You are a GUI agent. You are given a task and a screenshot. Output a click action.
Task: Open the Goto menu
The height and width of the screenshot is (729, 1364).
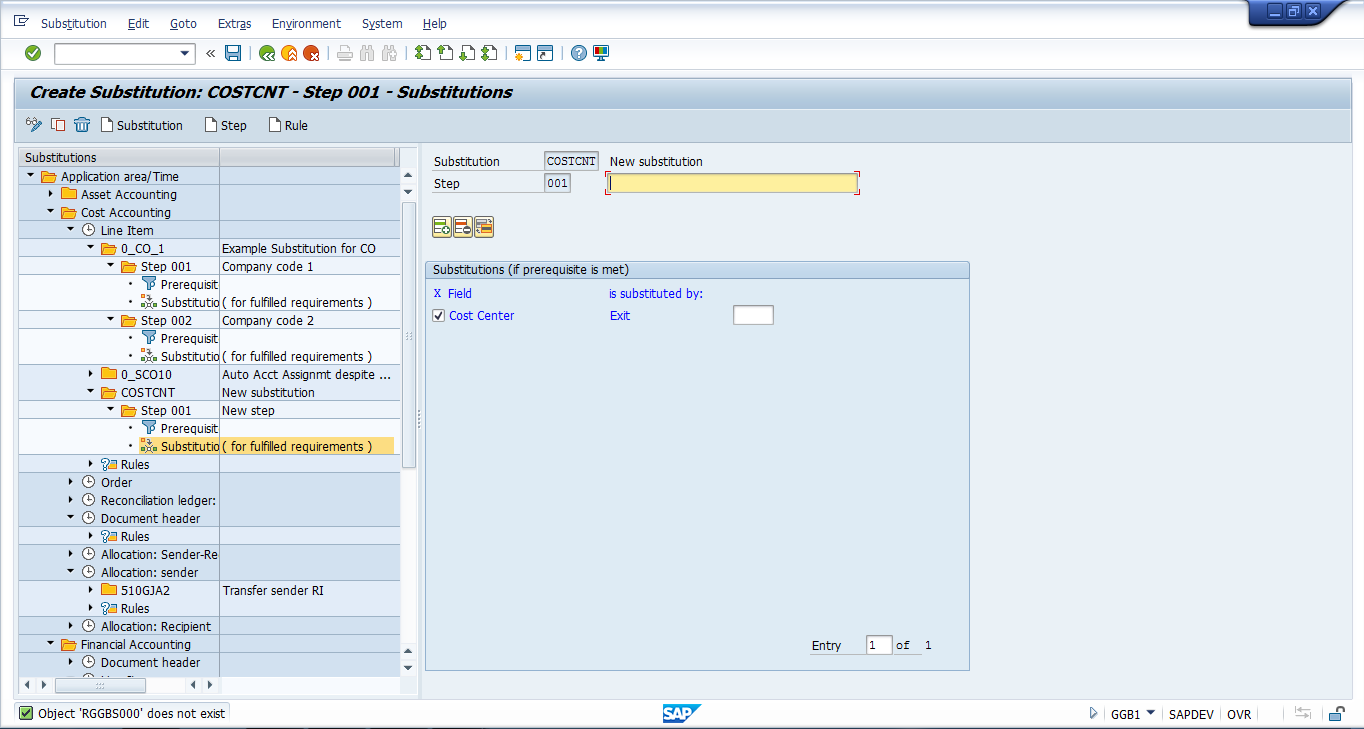(183, 23)
